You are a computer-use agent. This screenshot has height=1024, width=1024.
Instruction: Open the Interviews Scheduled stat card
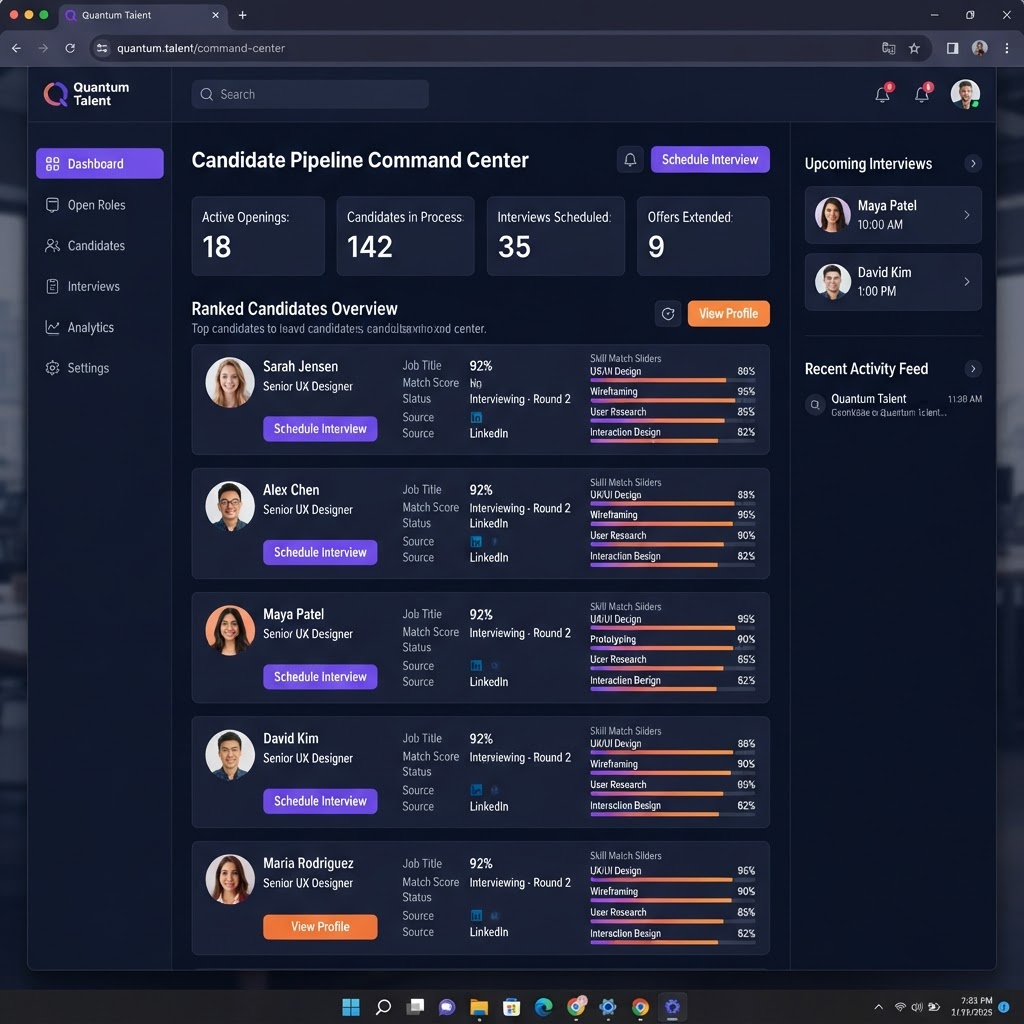556,236
